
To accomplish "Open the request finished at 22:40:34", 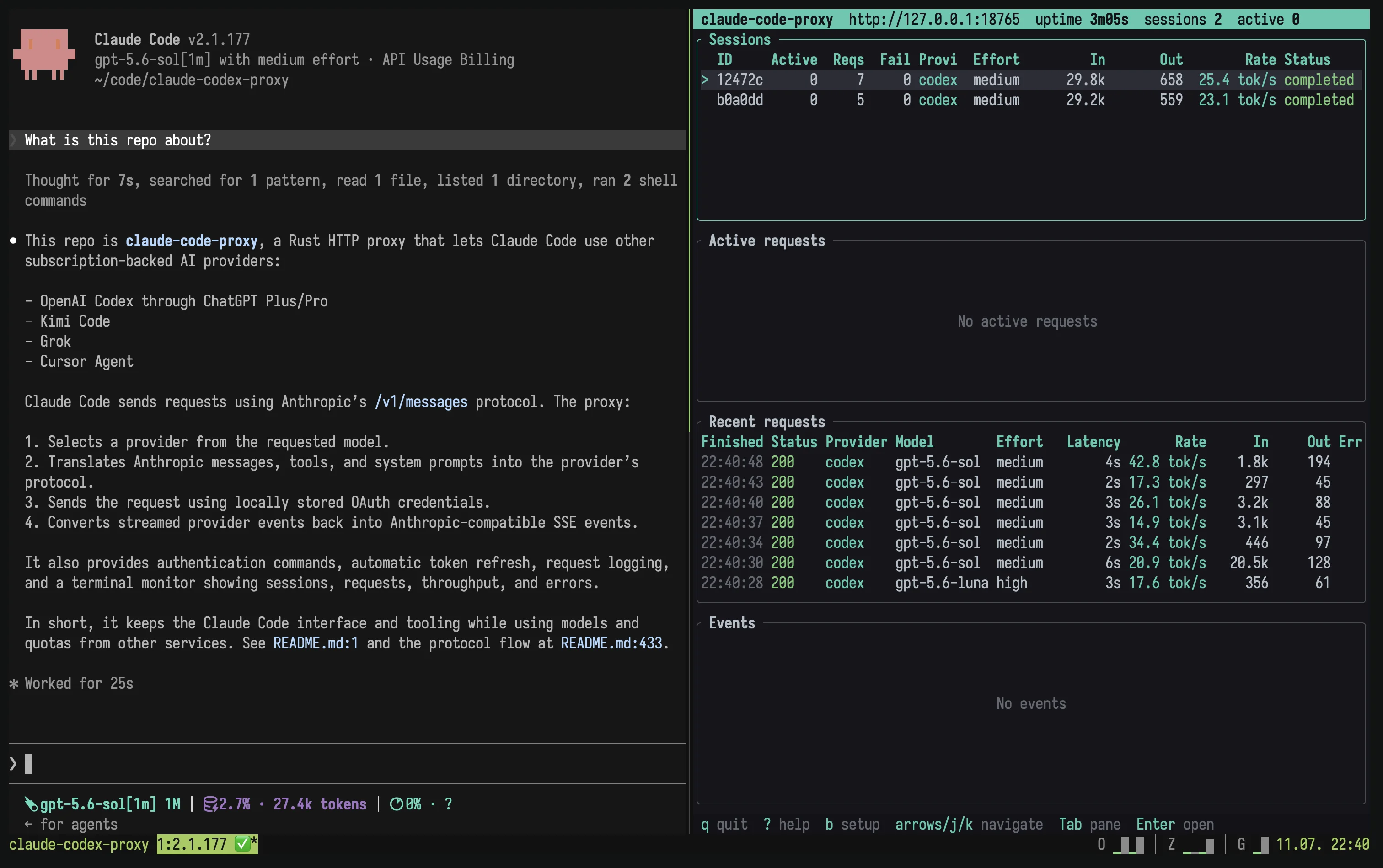I will [x=1030, y=542].
